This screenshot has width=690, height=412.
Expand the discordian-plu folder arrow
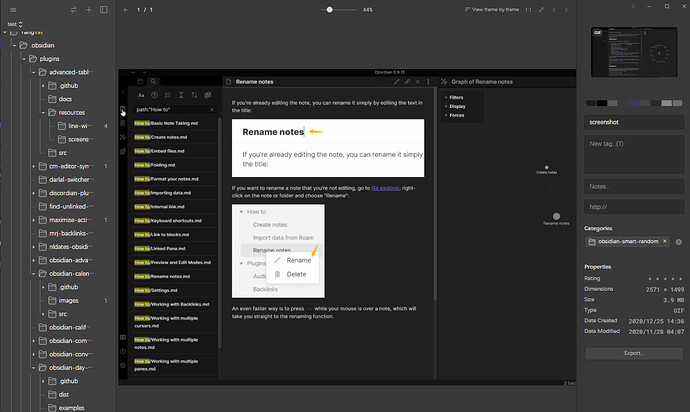tap(33, 193)
